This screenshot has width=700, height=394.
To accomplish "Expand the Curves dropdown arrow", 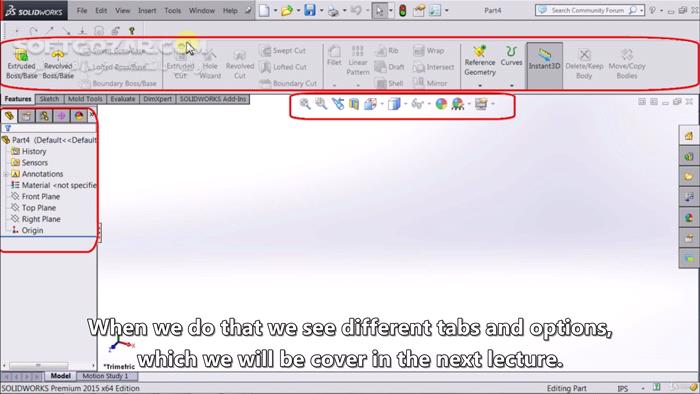I will 512,85.
